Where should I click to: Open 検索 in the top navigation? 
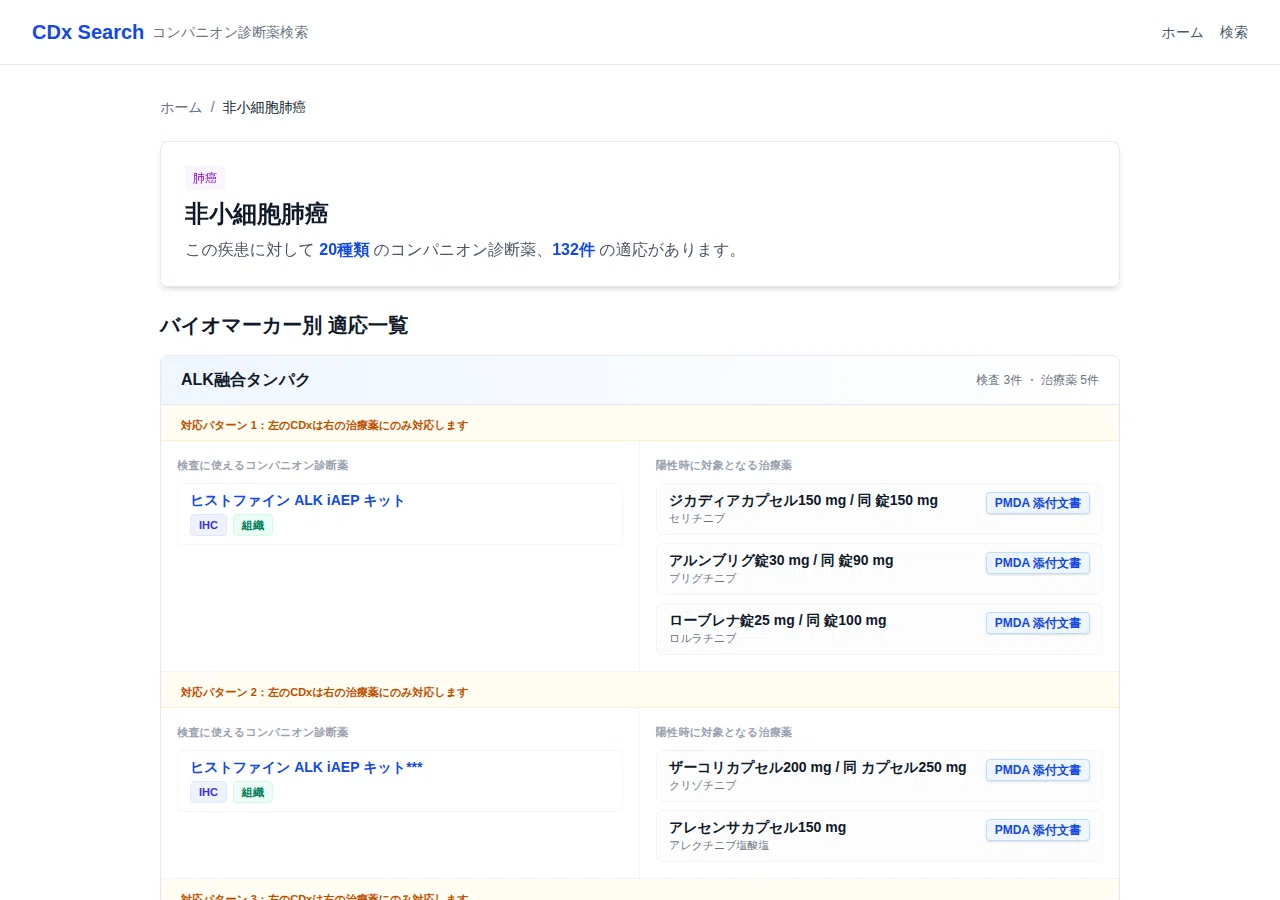tap(1234, 32)
